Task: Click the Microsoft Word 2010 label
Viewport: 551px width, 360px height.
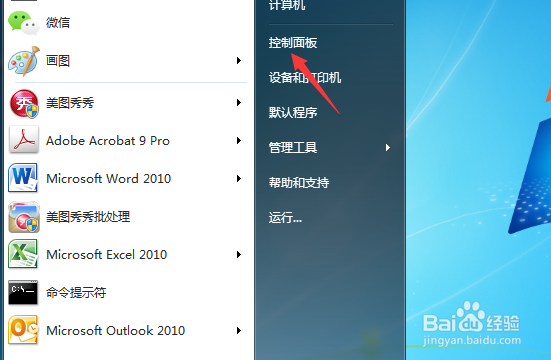Action: pos(109,179)
